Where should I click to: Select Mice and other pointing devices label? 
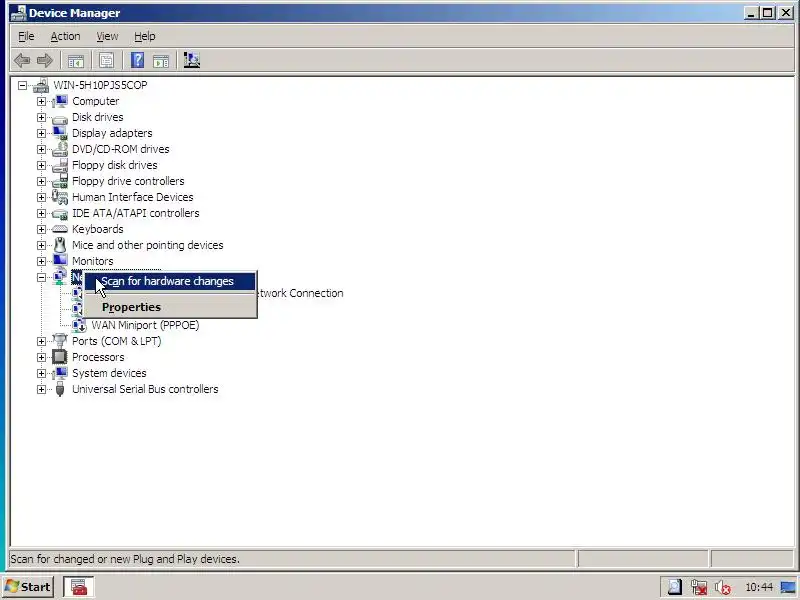point(147,245)
